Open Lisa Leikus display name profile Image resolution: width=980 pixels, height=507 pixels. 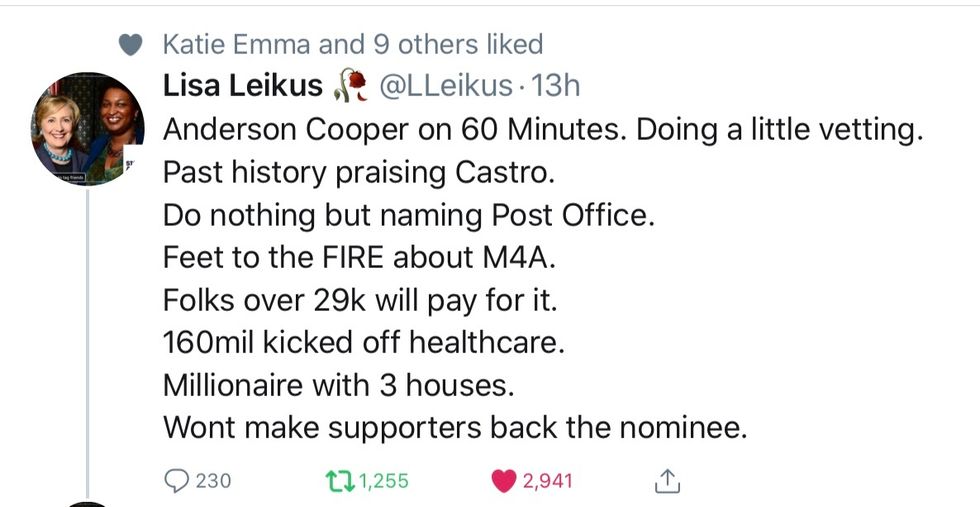coord(243,87)
